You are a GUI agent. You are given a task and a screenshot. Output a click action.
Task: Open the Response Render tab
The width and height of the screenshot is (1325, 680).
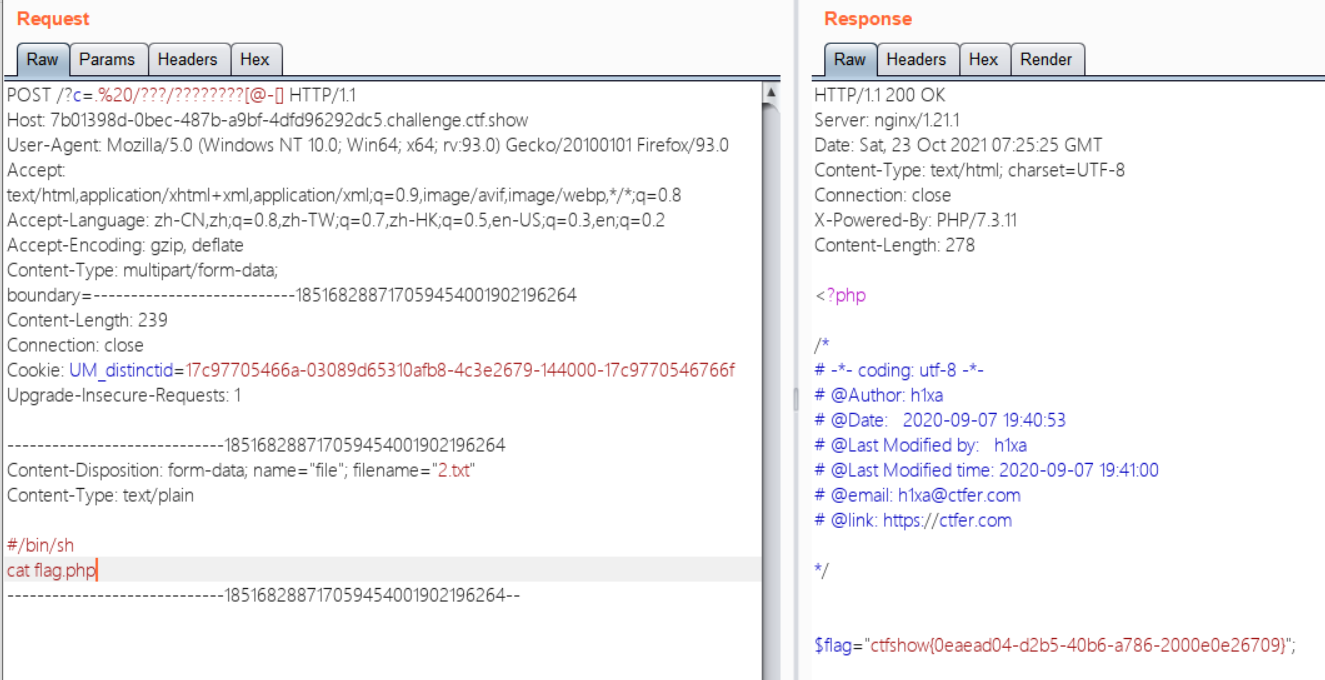(x=1046, y=59)
